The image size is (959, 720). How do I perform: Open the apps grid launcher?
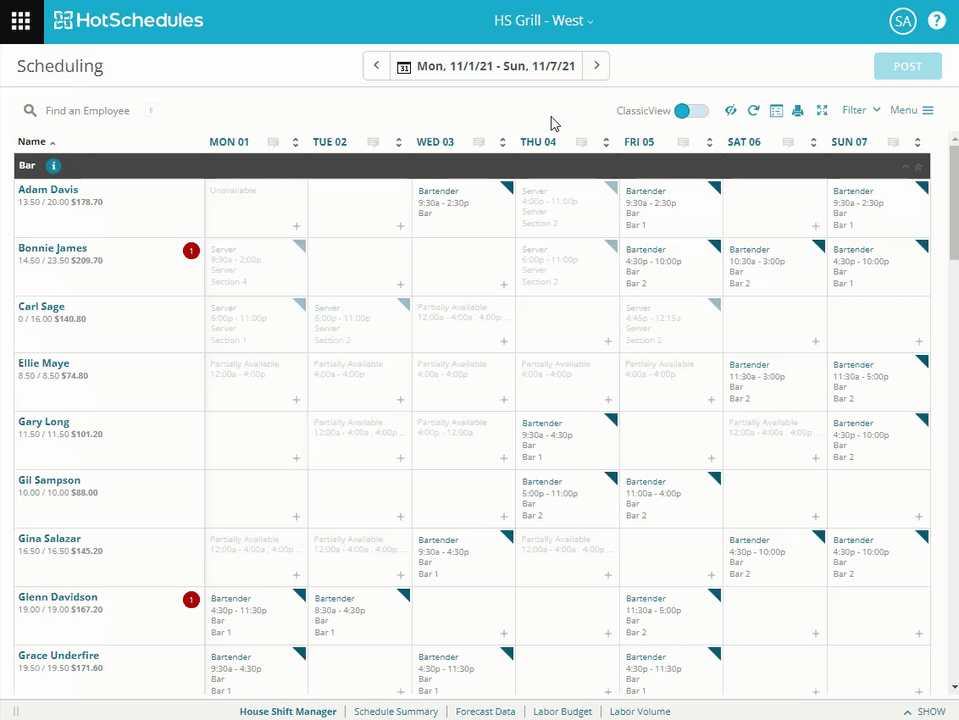click(x=21, y=21)
